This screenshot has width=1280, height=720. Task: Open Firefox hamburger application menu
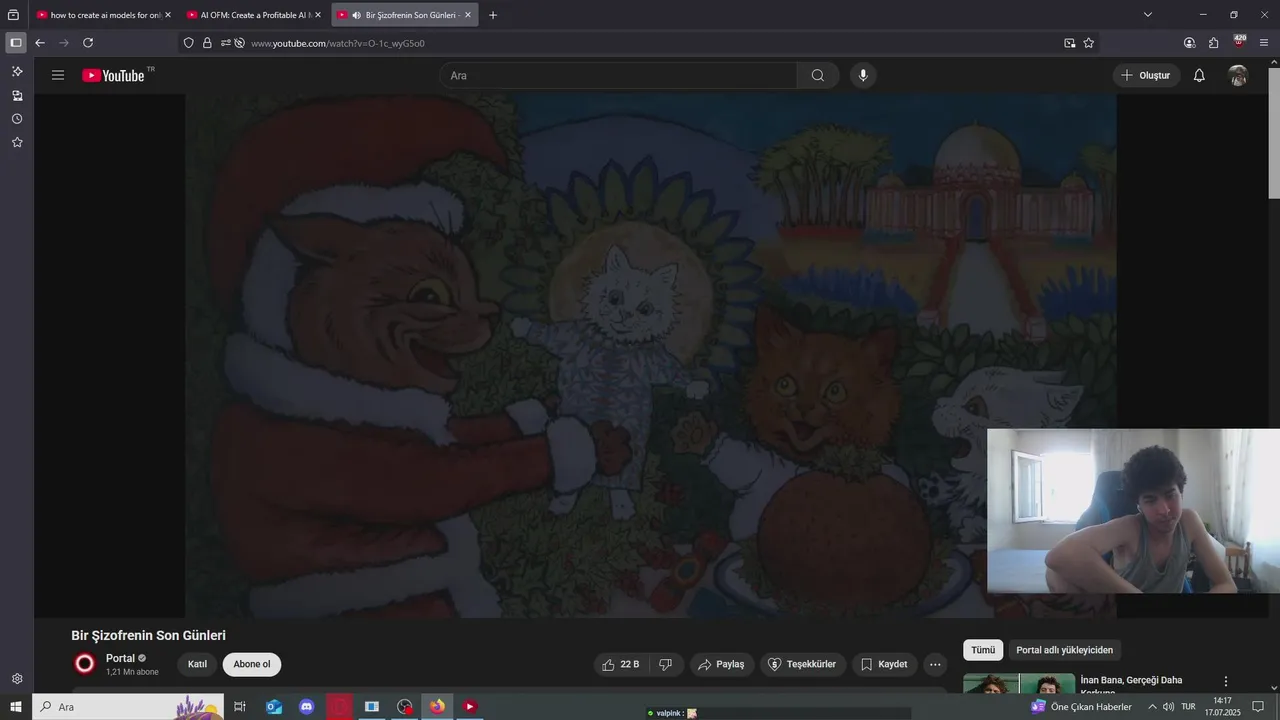click(x=1264, y=43)
